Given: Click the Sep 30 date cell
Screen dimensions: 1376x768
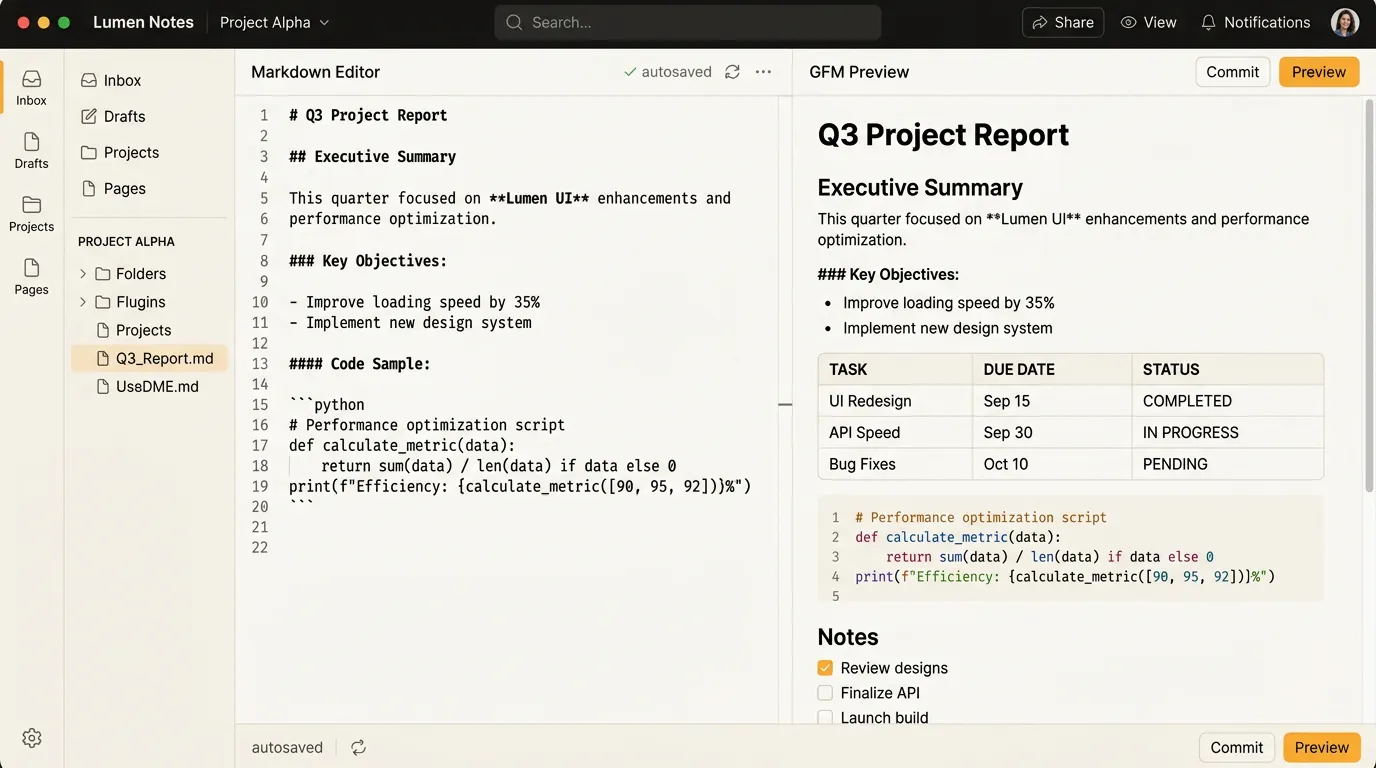Looking at the screenshot, I should pyautogui.click(x=1052, y=433).
